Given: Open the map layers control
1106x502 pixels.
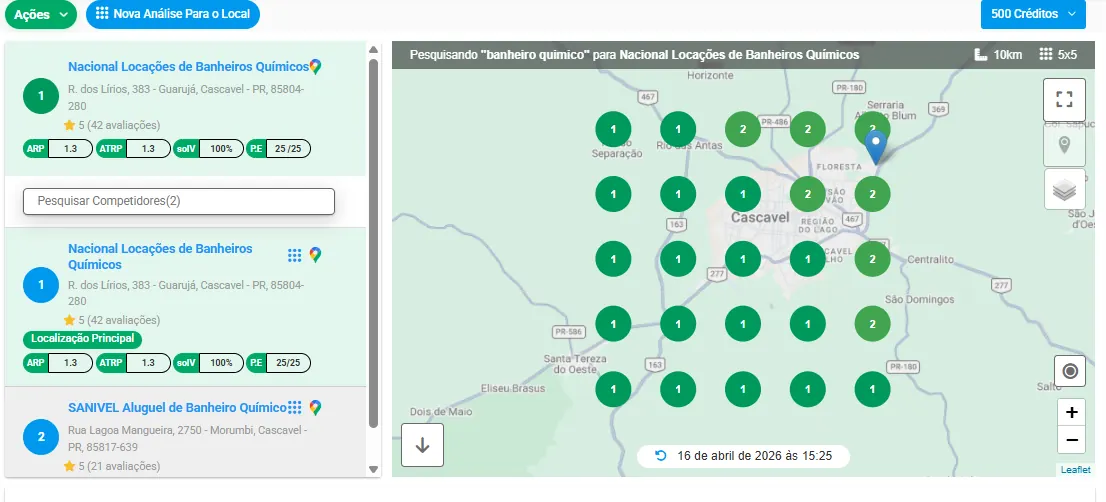Looking at the screenshot, I should click(1064, 189).
